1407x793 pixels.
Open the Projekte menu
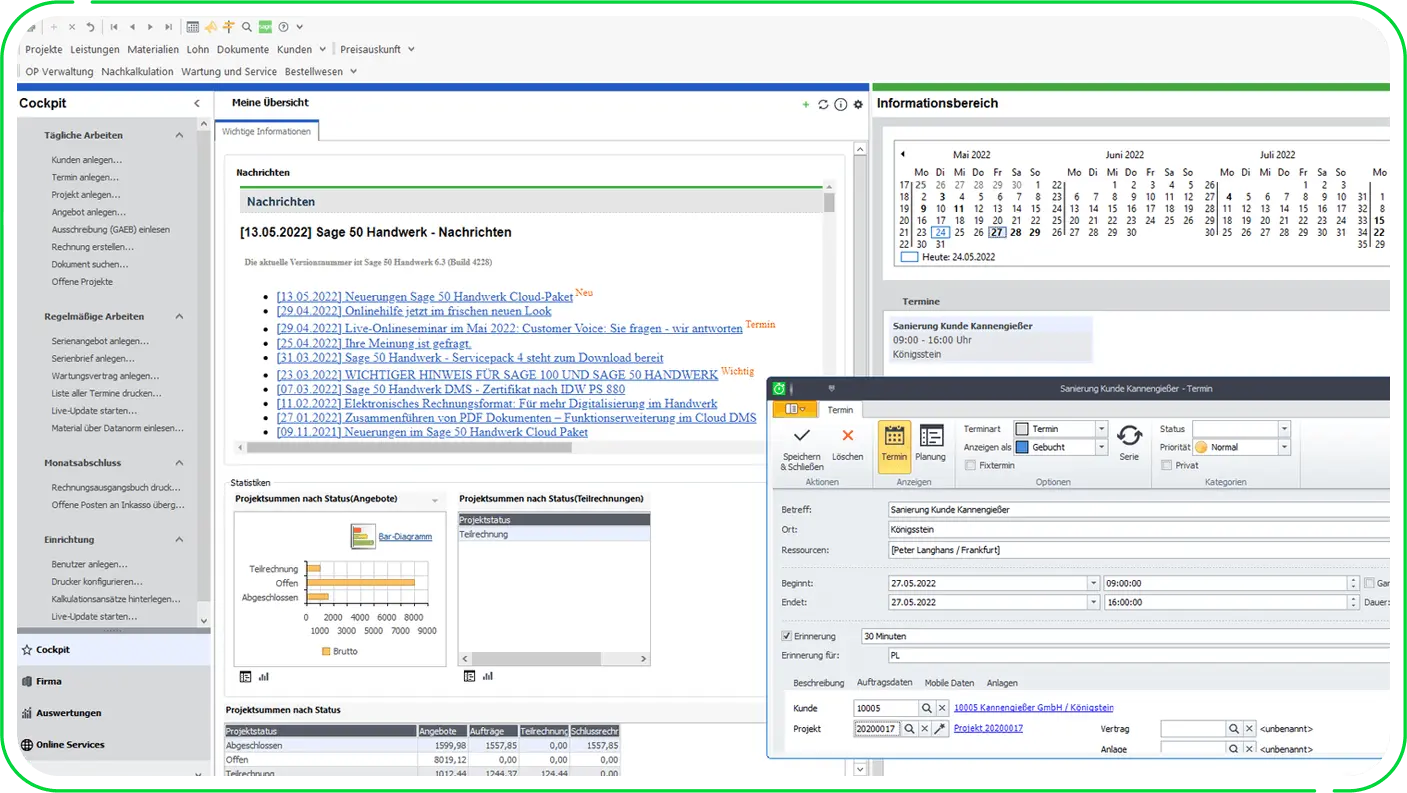point(44,49)
